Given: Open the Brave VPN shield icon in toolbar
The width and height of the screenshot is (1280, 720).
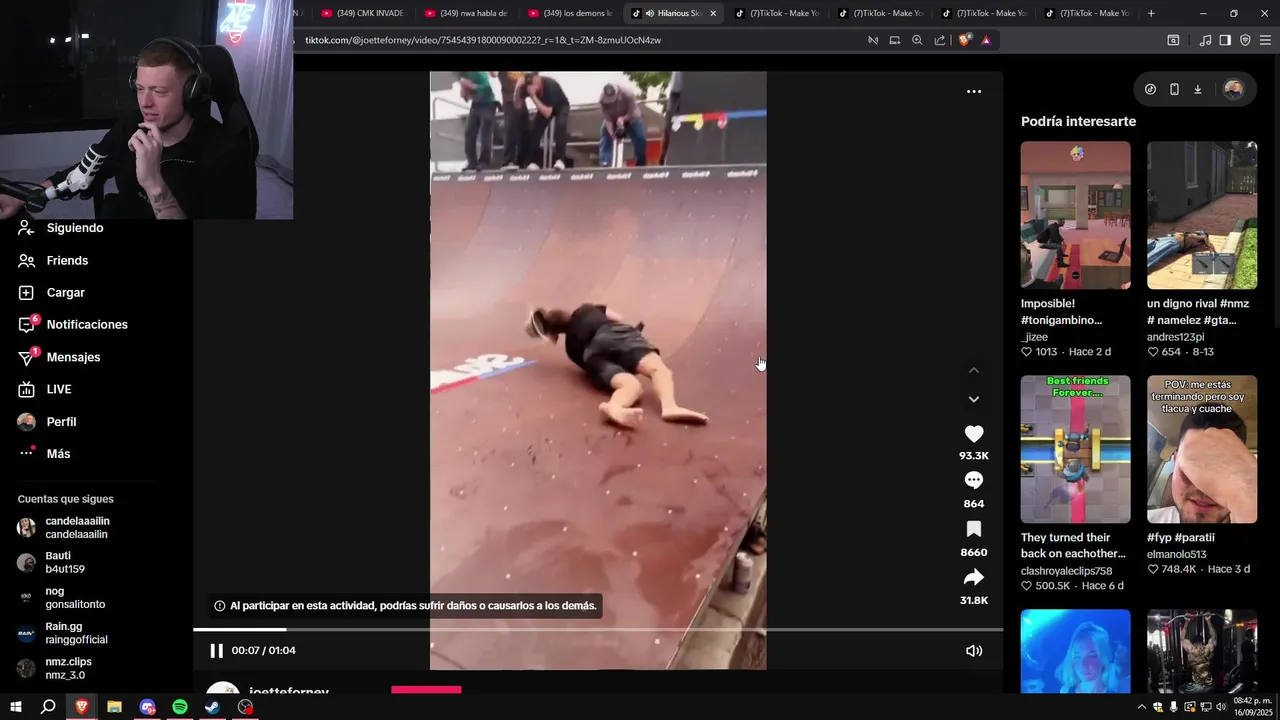Looking at the screenshot, I should pos(1245,40).
